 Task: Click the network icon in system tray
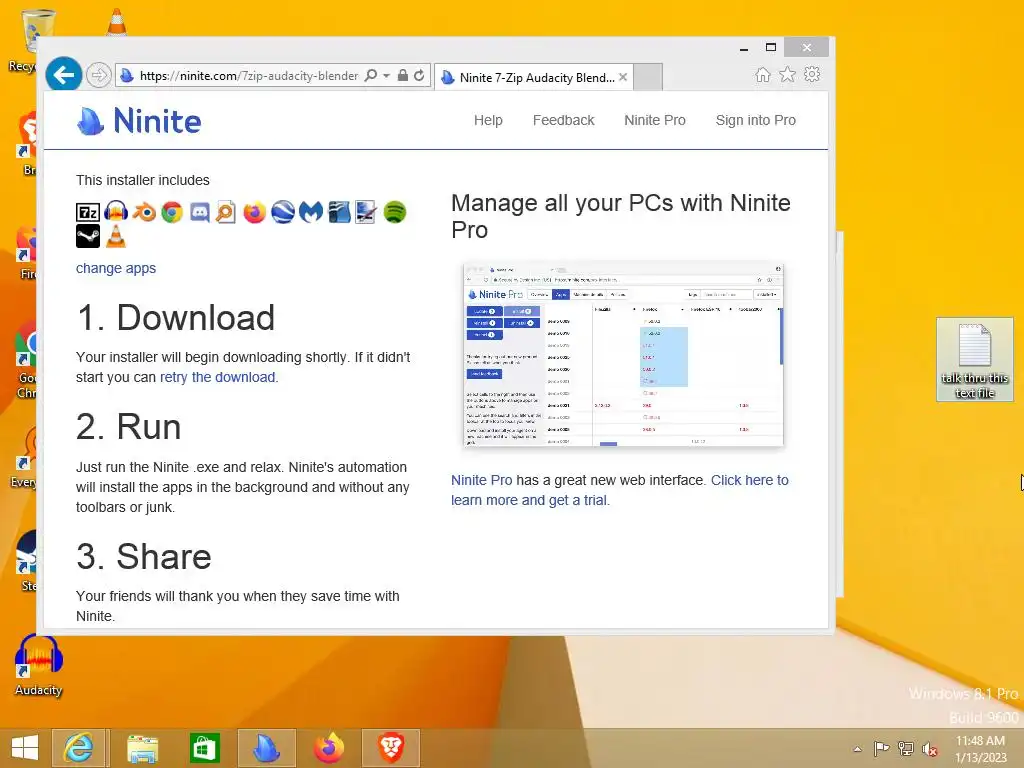click(905, 748)
